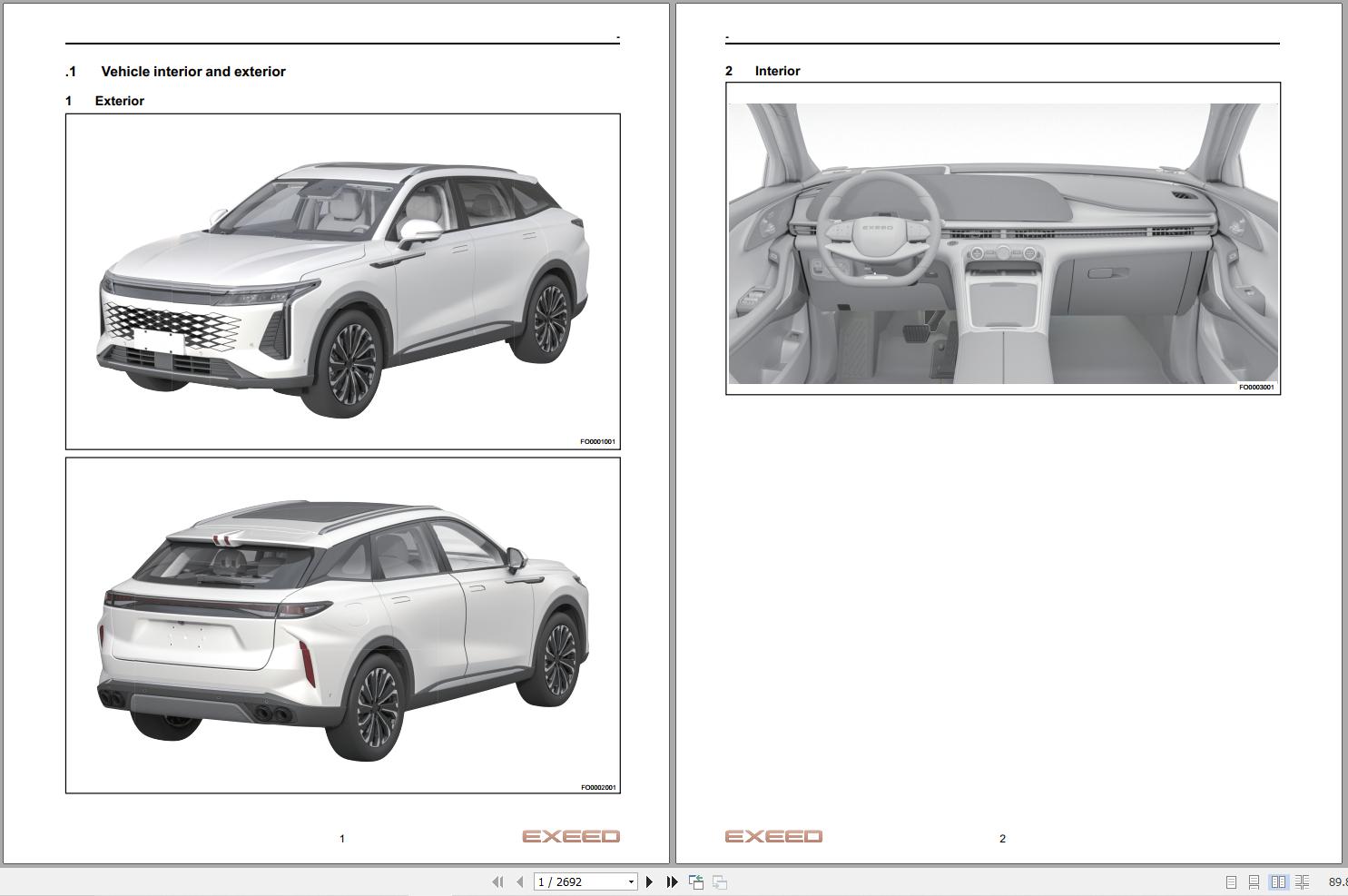Go forward to the next view
Screen dimensions: 1348x896
(720, 881)
